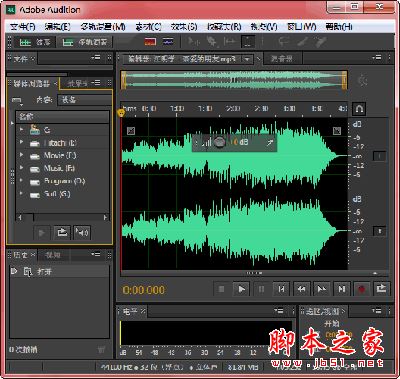Switch to the Waveform editor view button

tap(36, 42)
